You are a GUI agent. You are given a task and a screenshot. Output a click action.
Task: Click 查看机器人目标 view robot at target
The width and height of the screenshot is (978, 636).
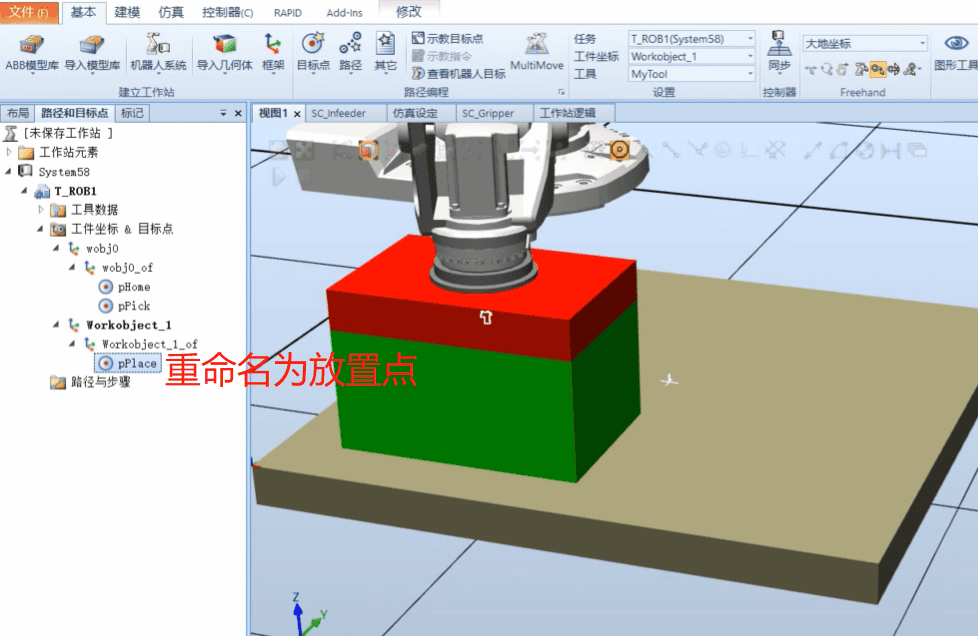(x=458, y=74)
